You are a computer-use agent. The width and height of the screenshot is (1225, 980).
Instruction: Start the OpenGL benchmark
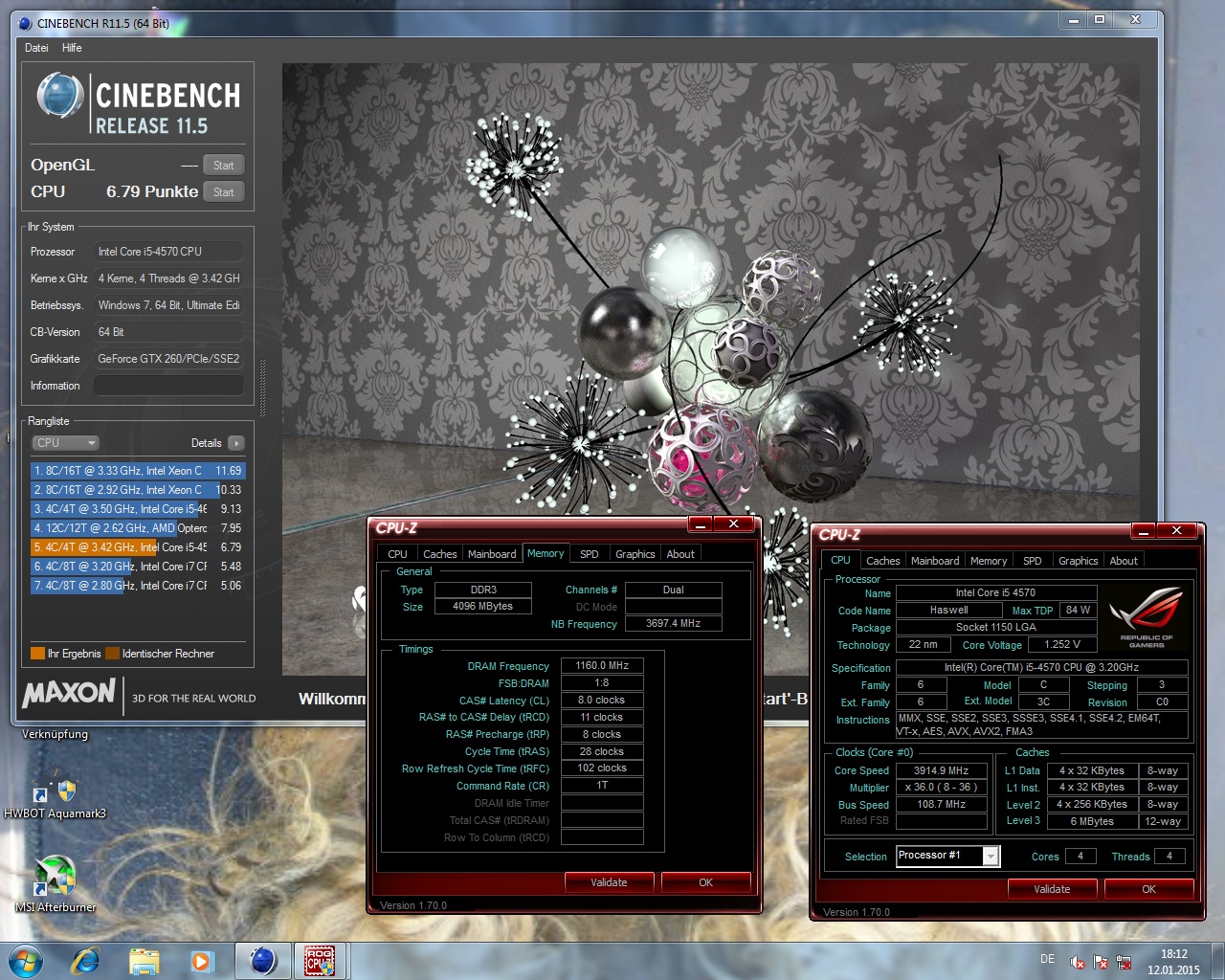[x=224, y=166]
